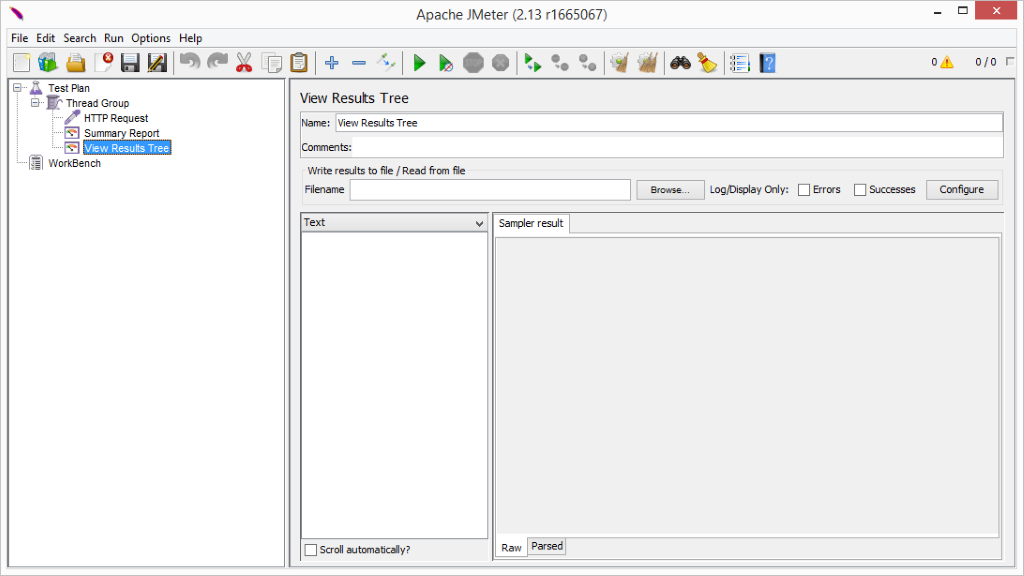The width and height of the screenshot is (1024, 576).
Task: Click the Open file folder icon
Action: click(x=75, y=63)
